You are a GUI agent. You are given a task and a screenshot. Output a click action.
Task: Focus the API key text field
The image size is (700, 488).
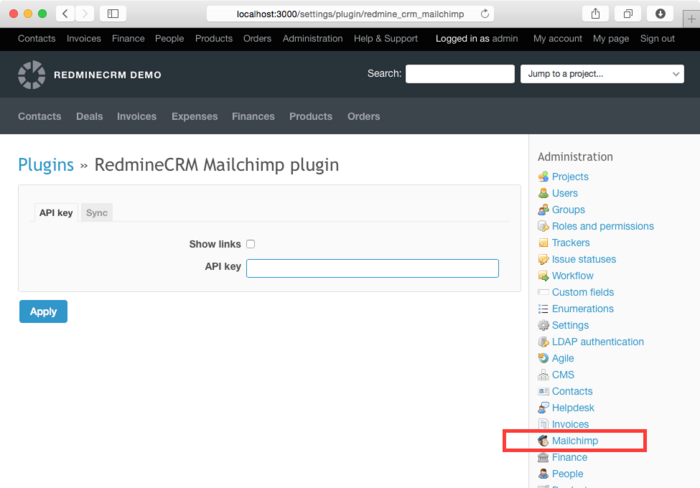coord(372,268)
